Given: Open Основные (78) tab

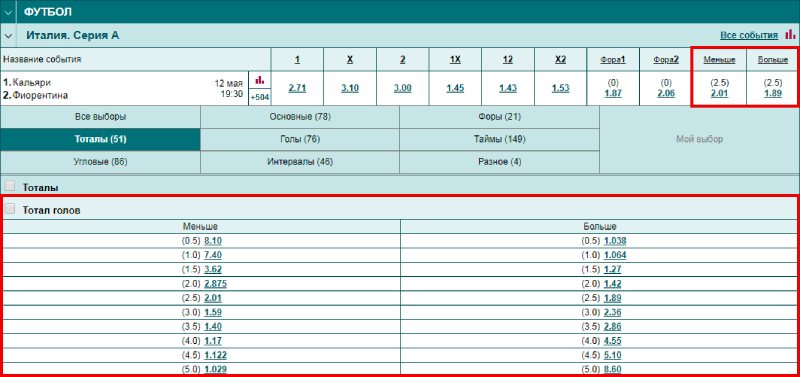Looking at the screenshot, I should click(x=300, y=117).
